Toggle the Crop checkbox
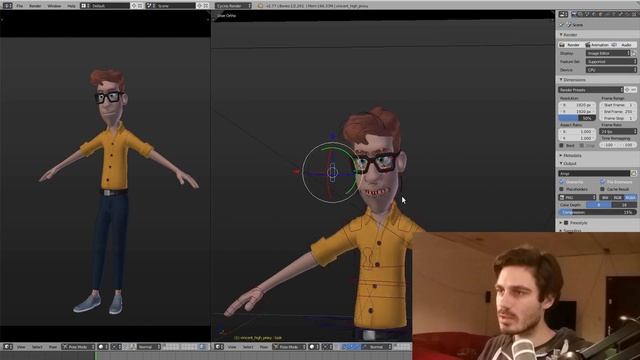The image size is (640, 360). [x=582, y=145]
